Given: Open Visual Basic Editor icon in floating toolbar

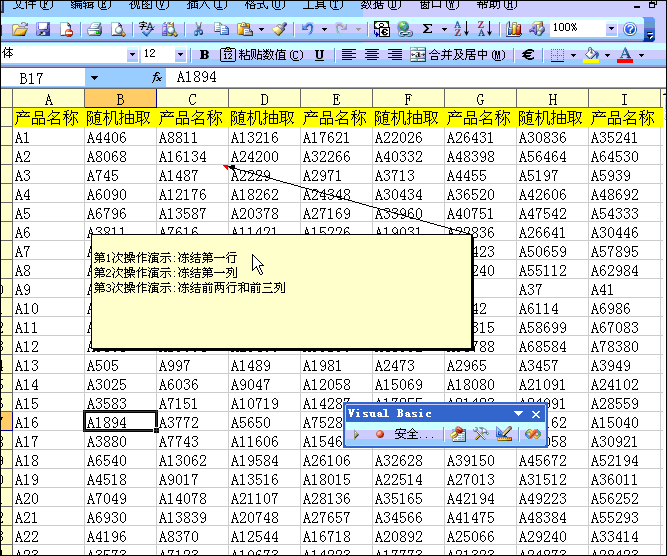Looking at the screenshot, I should point(458,435).
